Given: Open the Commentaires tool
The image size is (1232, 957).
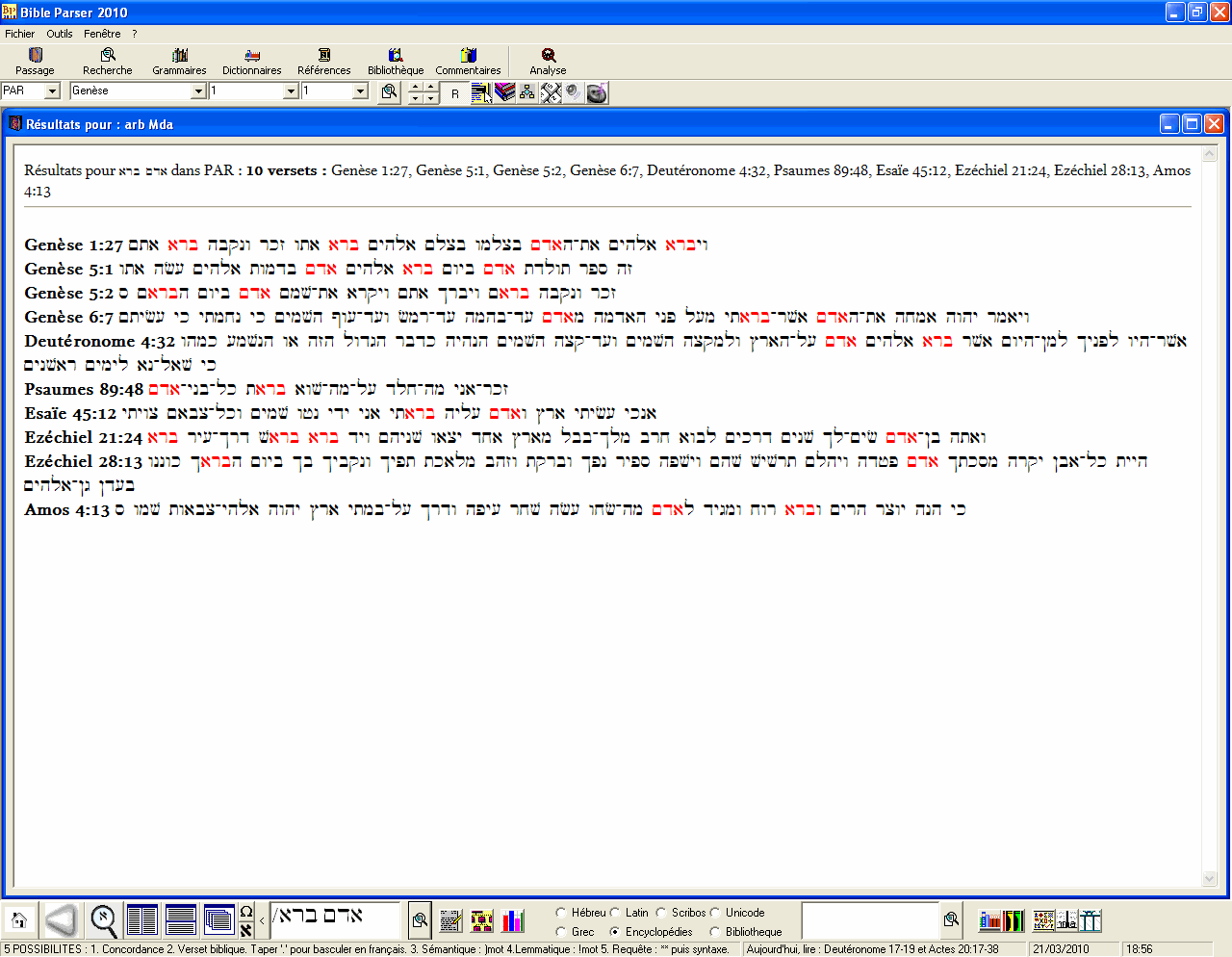Looking at the screenshot, I should tap(468, 62).
